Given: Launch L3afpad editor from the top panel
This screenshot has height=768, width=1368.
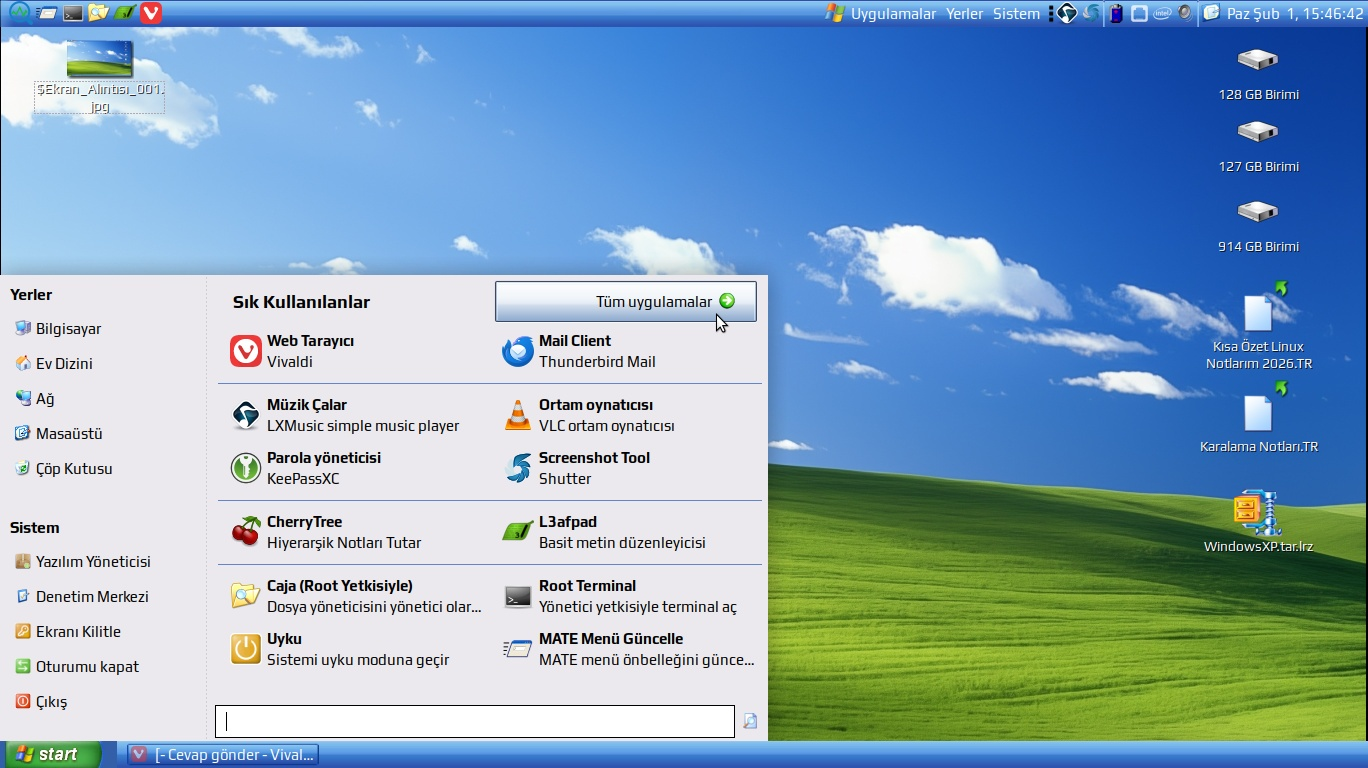Looking at the screenshot, I should click(124, 13).
